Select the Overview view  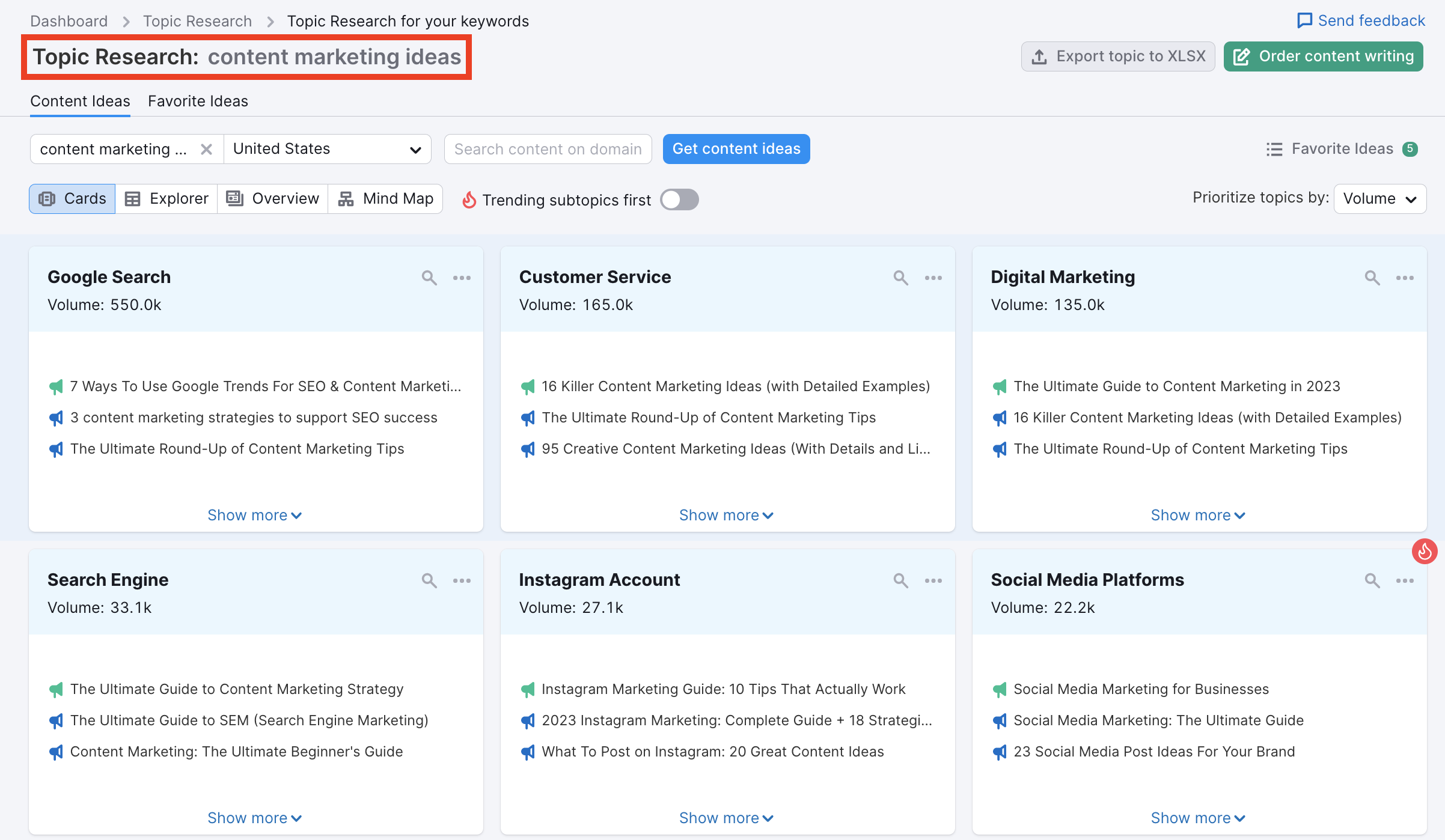pos(273,199)
